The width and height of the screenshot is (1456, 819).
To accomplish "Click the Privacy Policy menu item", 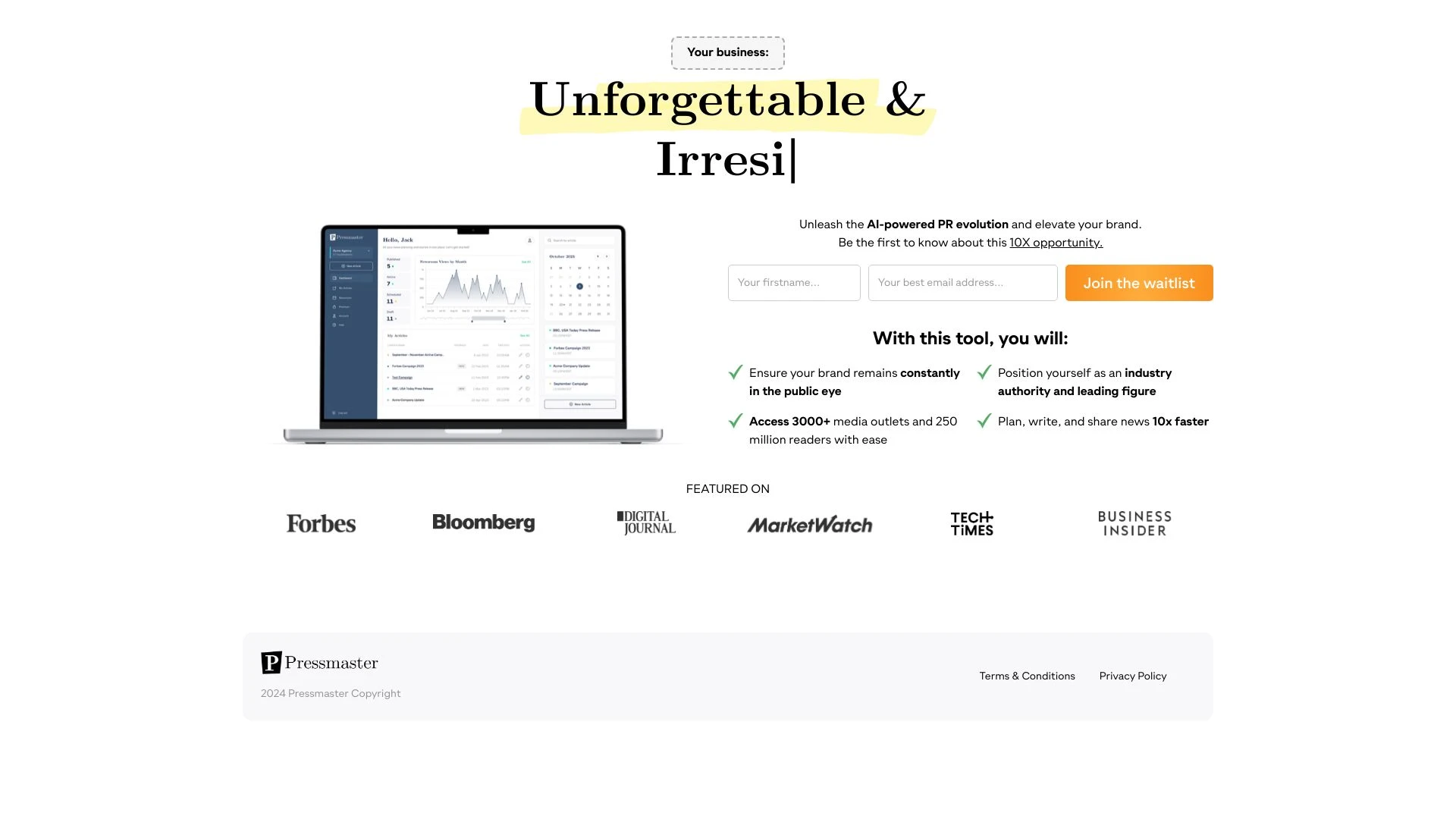I will click(x=1133, y=675).
